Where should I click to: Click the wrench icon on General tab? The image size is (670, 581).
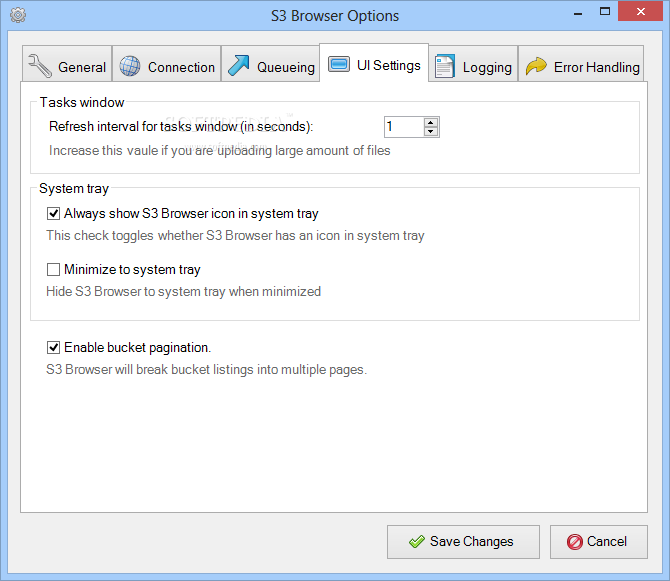coord(39,66)
